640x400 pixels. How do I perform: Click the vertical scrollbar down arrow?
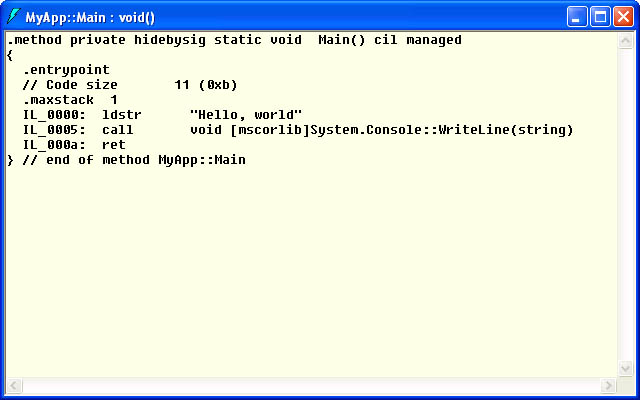[x=625, y=368]
